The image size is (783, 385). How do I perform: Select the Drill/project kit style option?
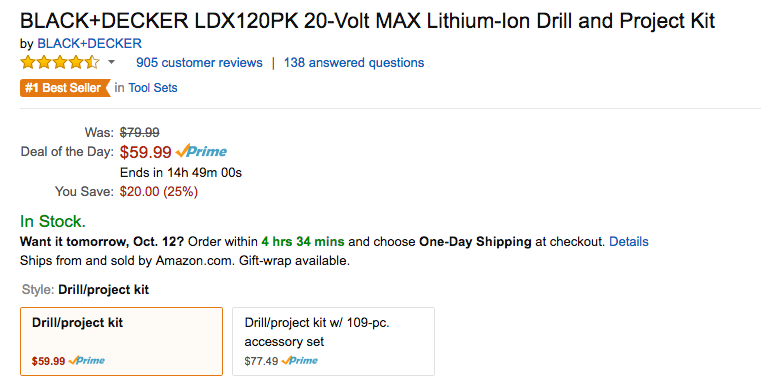tap(121, 342)
